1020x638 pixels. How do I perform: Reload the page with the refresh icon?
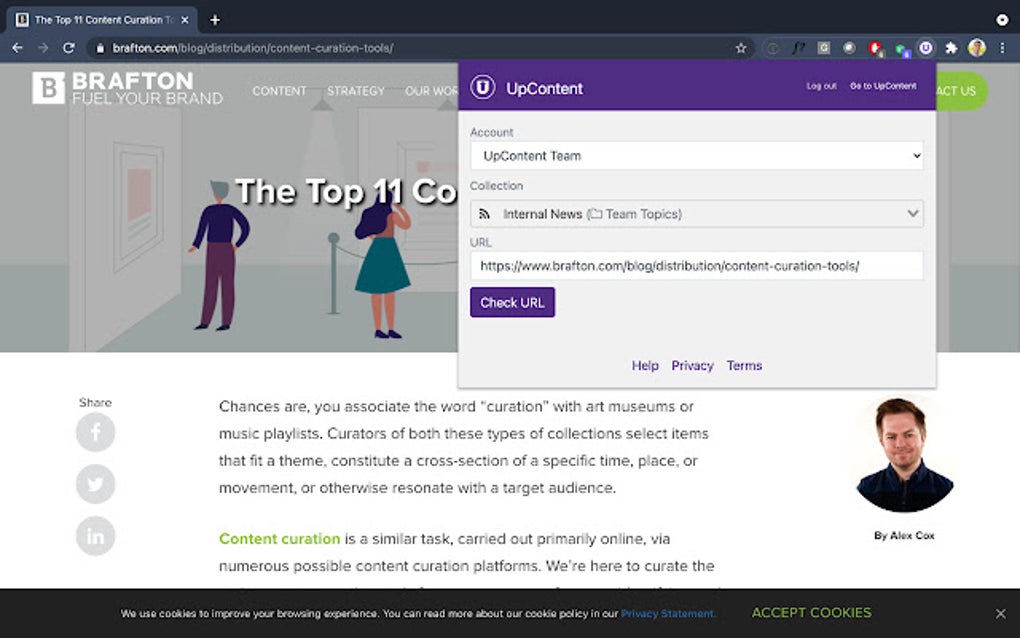[x=68, y=47]
